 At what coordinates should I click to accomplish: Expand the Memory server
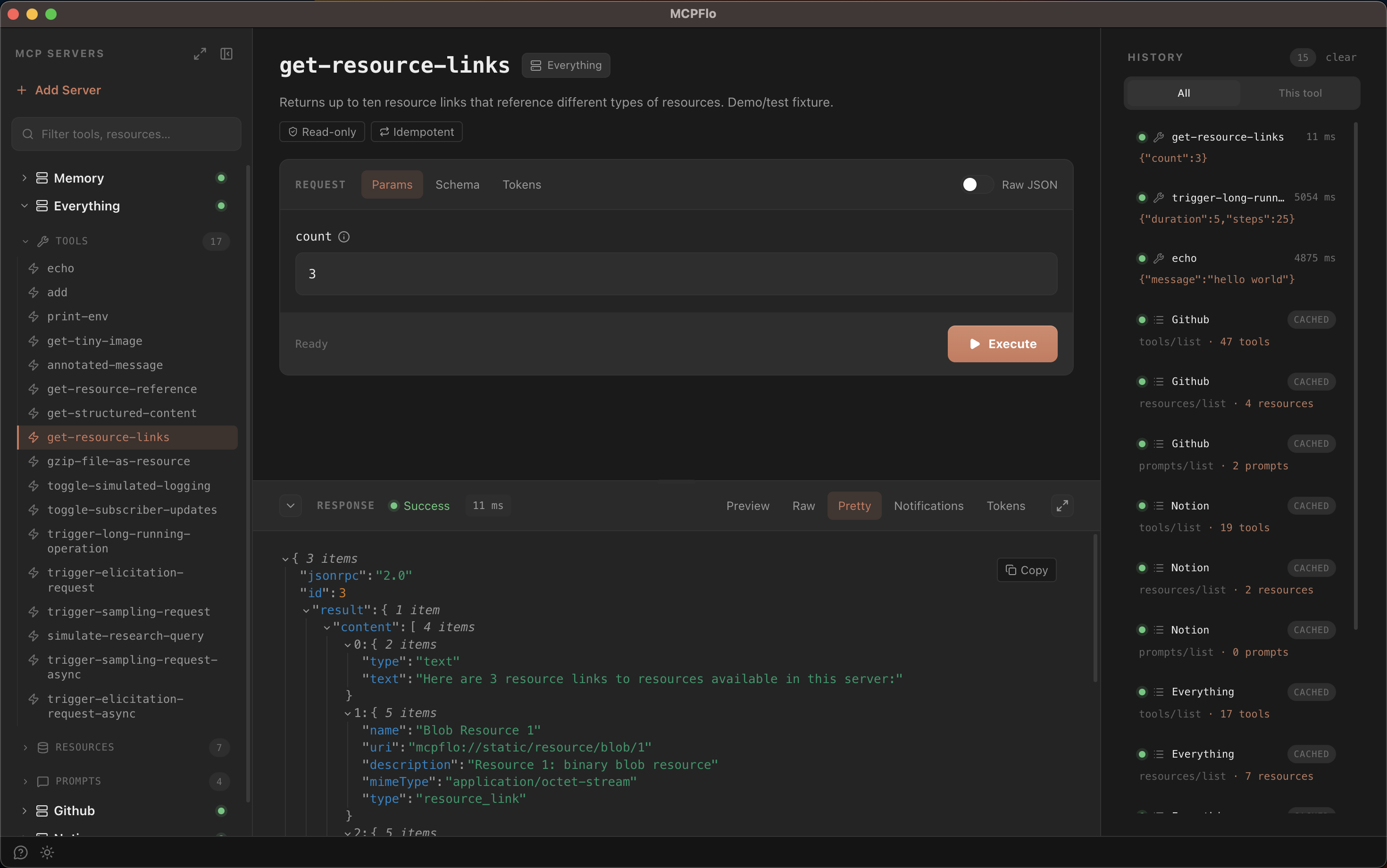coord(24,178)
